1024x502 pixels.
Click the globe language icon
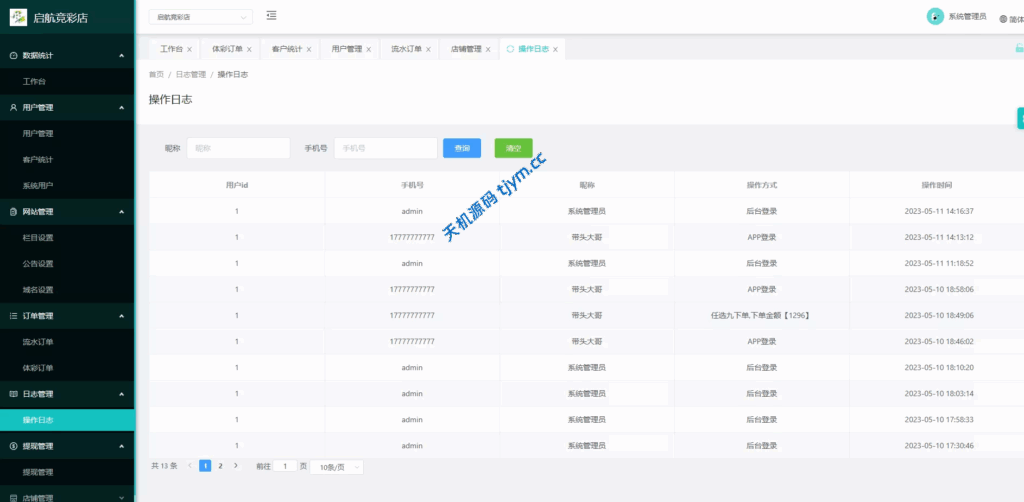point(1003,18)
